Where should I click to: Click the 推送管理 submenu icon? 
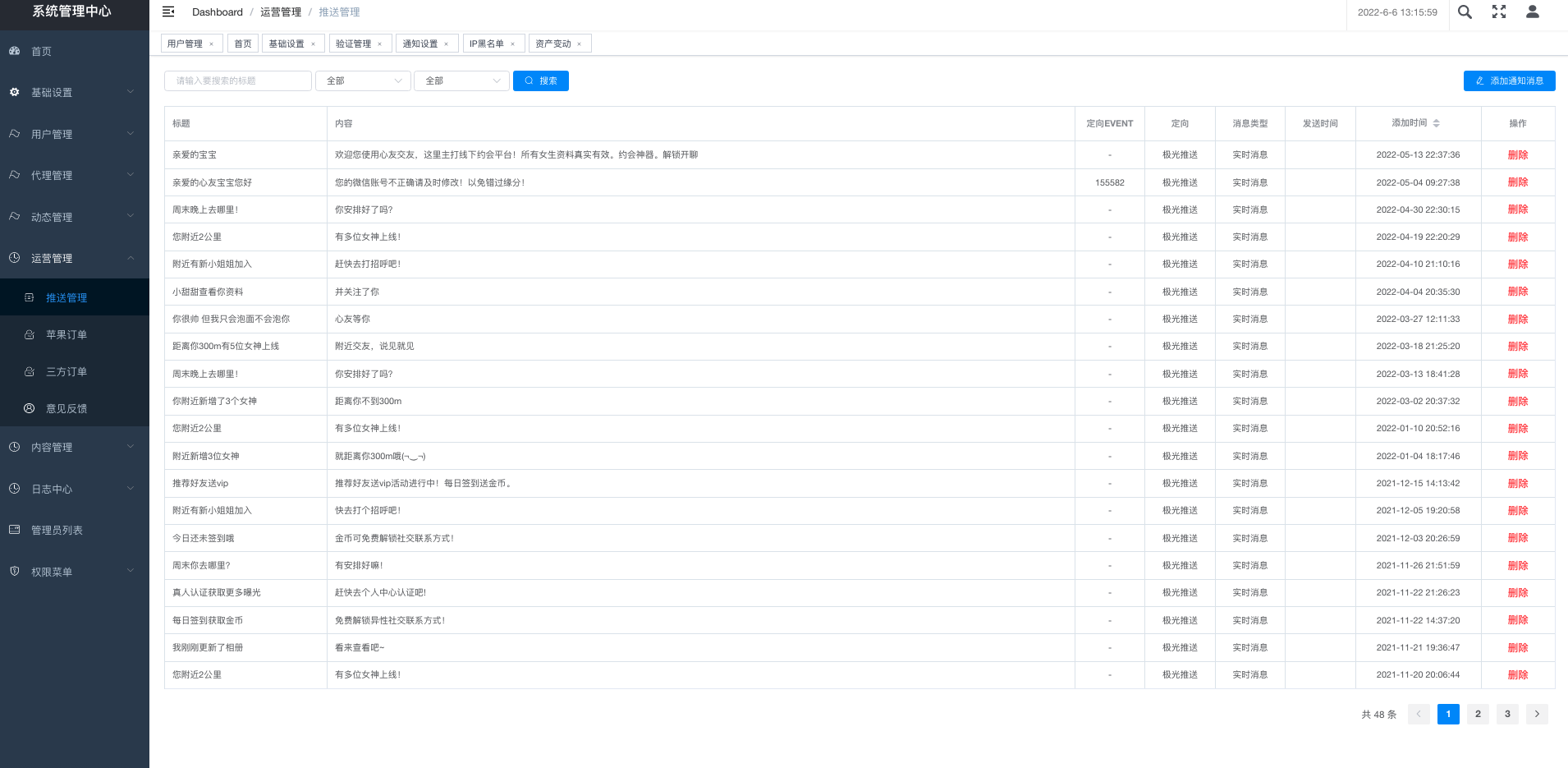30,297
